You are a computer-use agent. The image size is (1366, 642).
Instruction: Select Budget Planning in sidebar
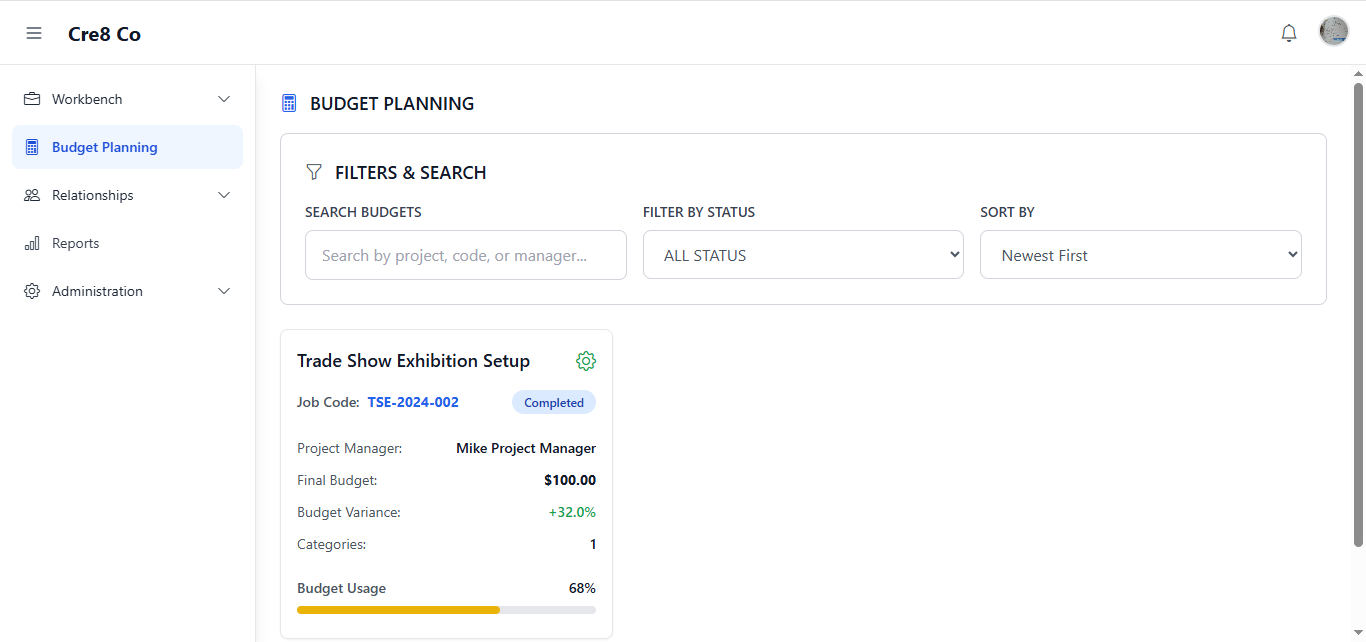105,147
